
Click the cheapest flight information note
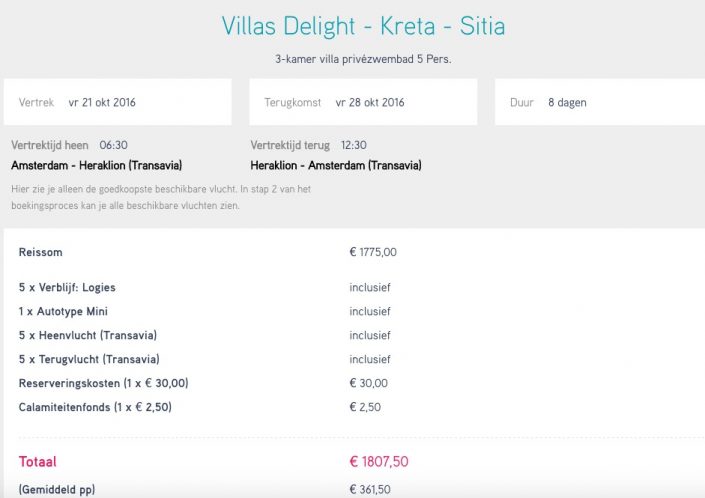[x=161, y=197]
